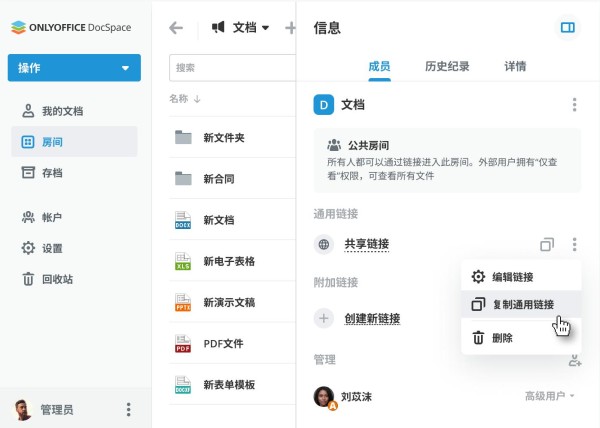Click 创建新链接 link
The width and height of the screenshot is (600, 428).
[x=372, y=318]
